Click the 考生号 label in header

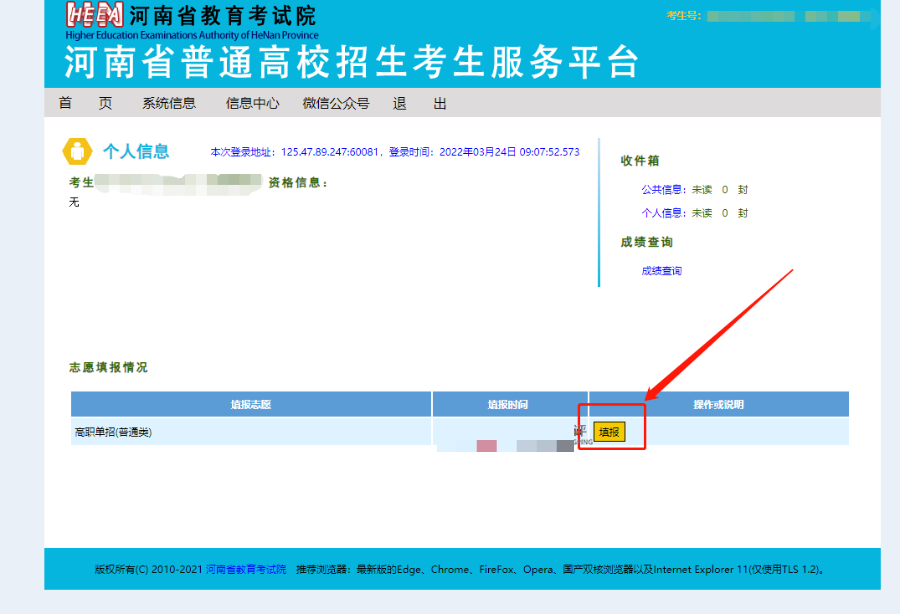683,16
